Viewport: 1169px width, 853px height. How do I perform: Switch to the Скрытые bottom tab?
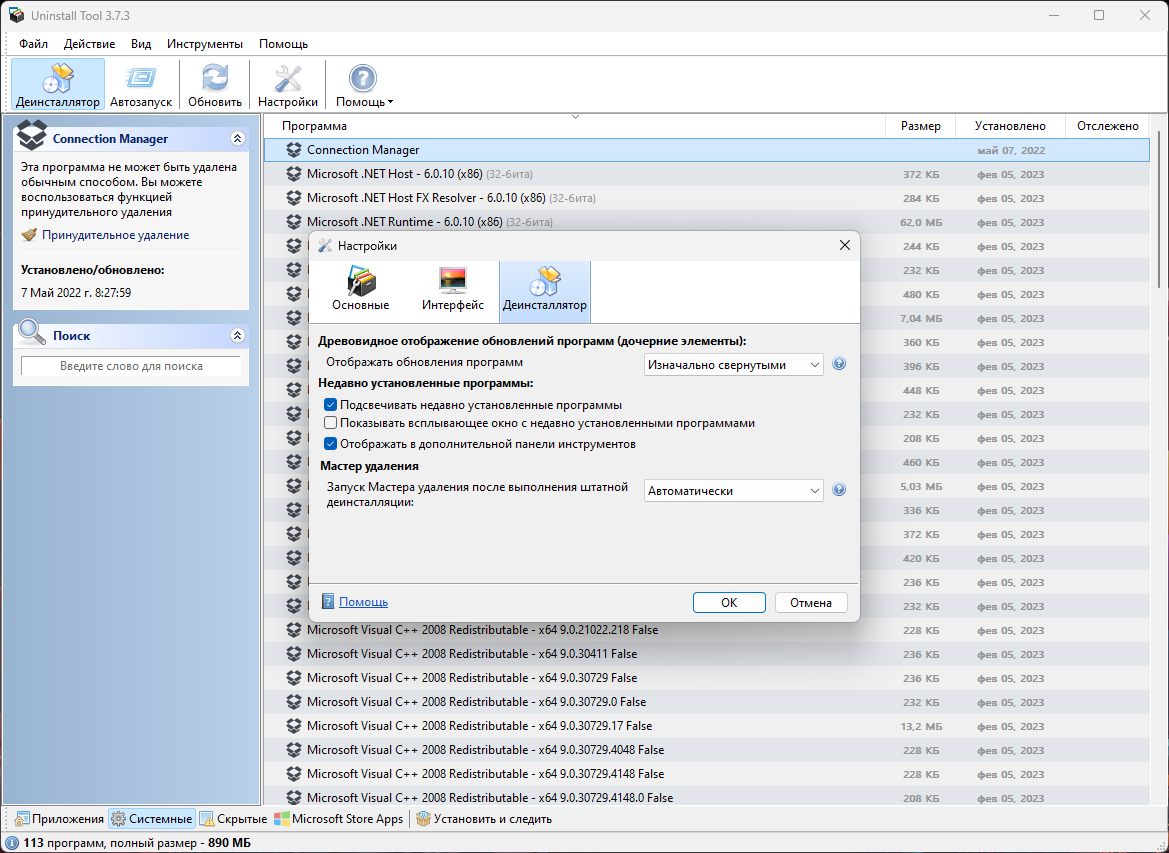[233, 819]
